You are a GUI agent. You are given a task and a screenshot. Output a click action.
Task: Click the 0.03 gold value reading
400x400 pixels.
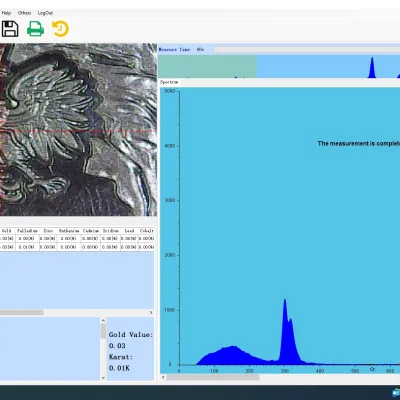point(117,346)
